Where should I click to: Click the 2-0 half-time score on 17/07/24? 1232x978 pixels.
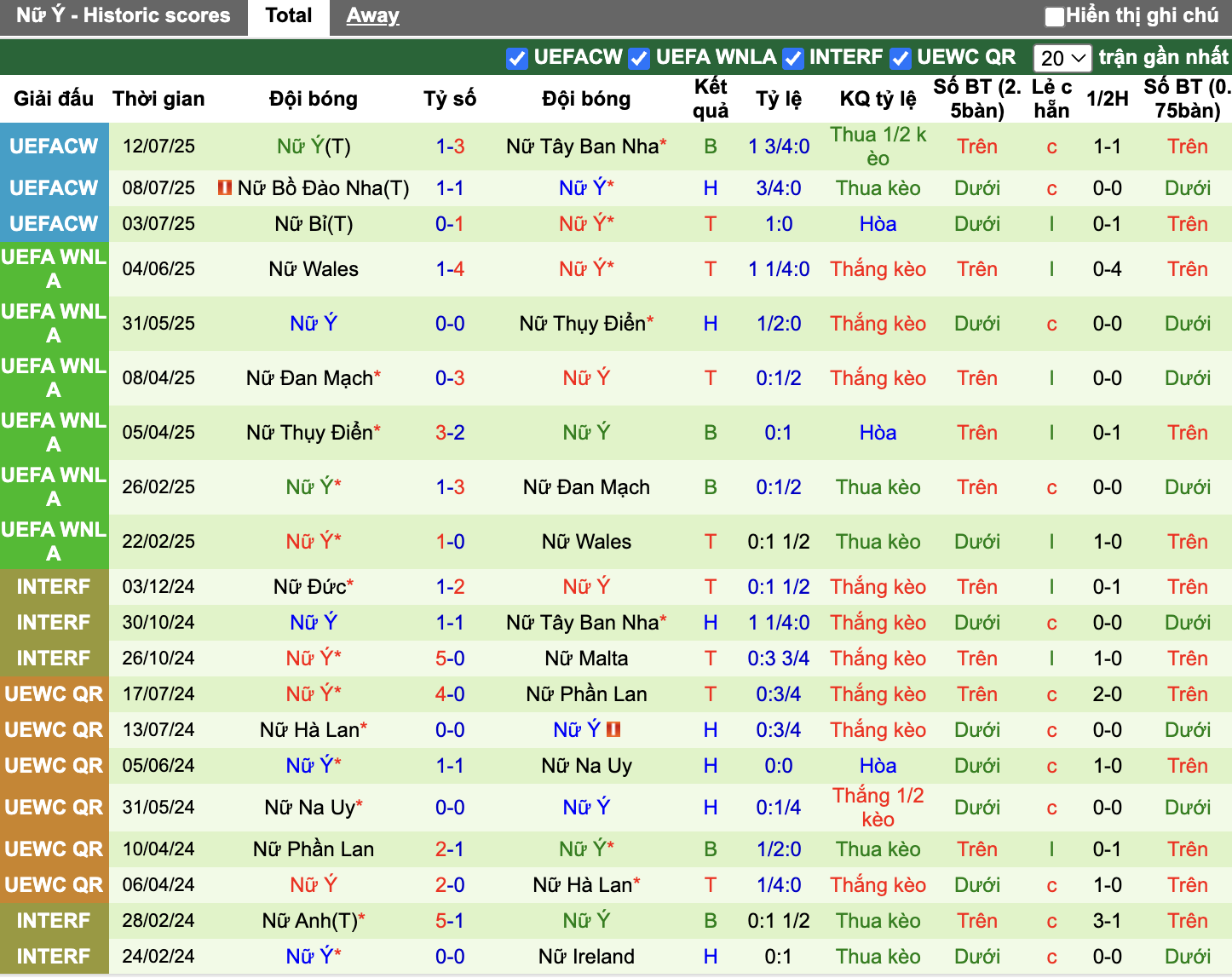(x=1108, y=694)
